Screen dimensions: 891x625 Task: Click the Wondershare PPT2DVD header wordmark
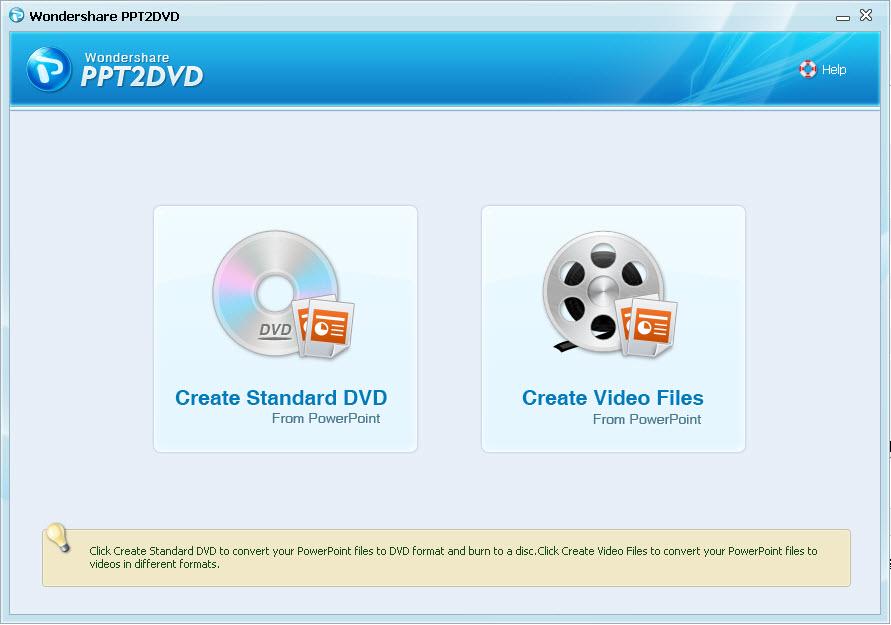142,70
